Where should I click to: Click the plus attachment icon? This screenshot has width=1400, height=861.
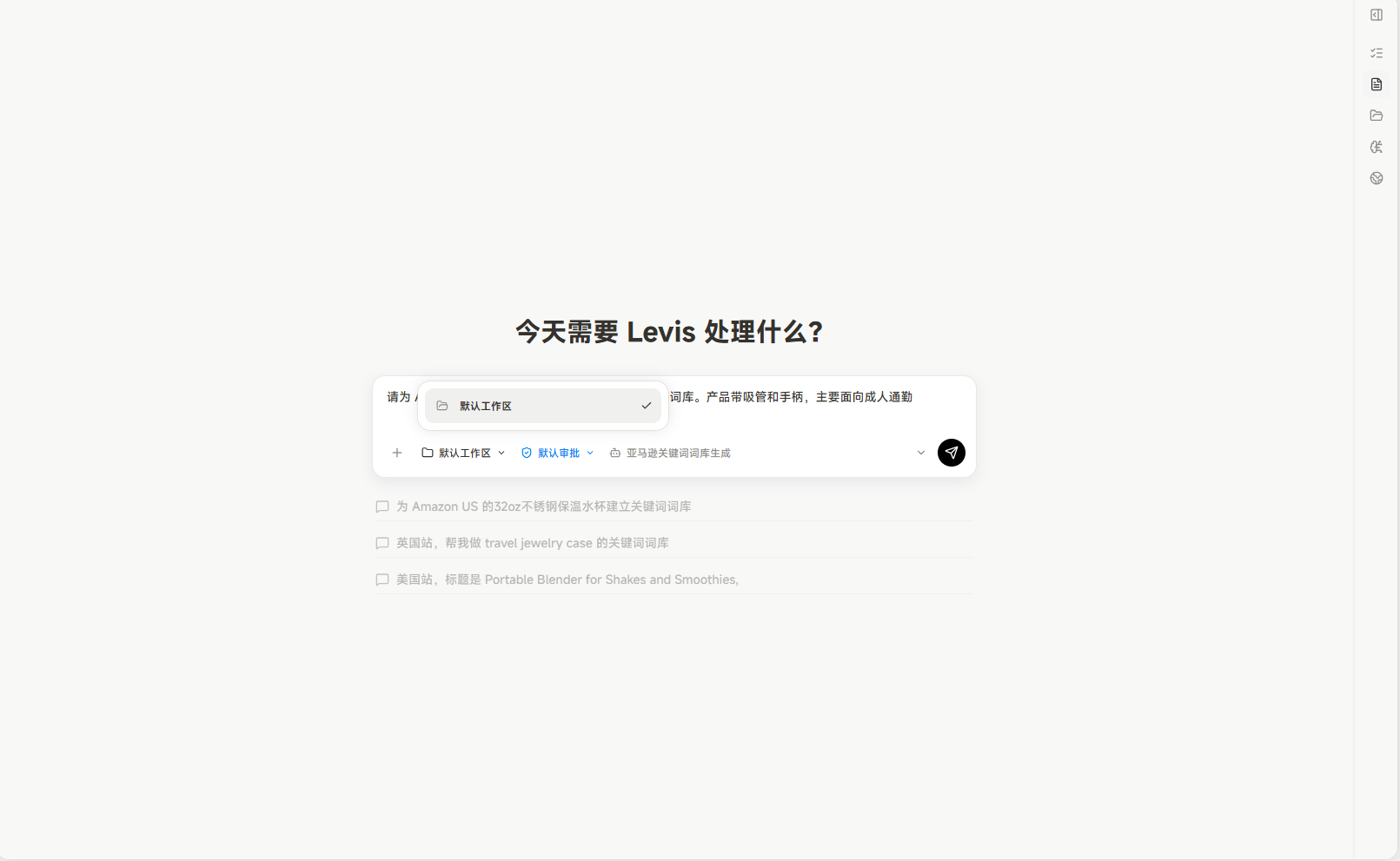coord(397,453)
